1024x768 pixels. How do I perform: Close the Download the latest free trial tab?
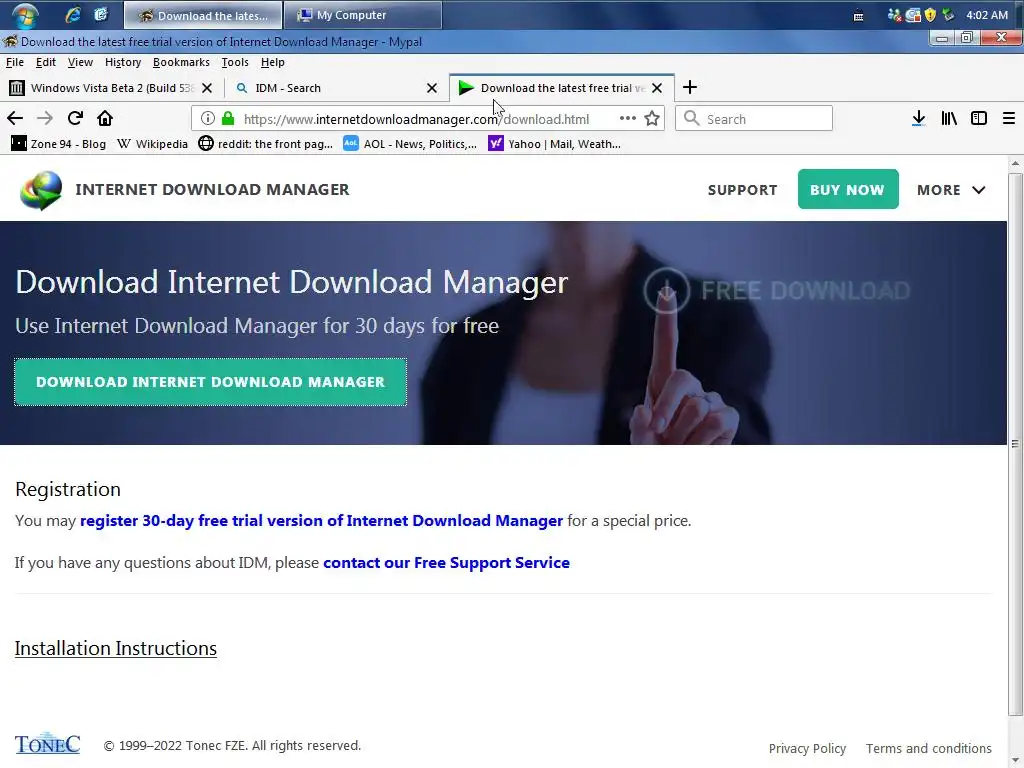(657, 88)
